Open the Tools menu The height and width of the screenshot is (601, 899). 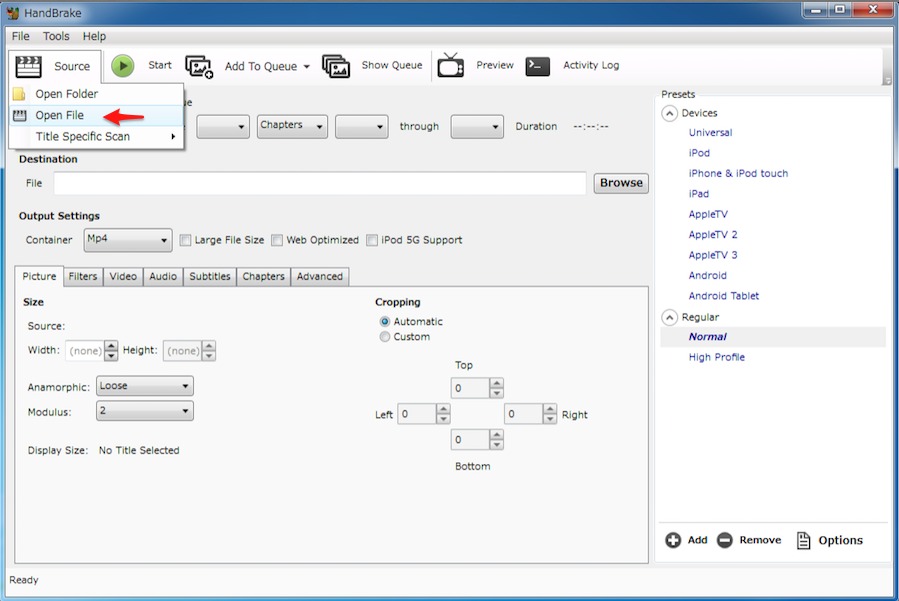coord(56,36)
